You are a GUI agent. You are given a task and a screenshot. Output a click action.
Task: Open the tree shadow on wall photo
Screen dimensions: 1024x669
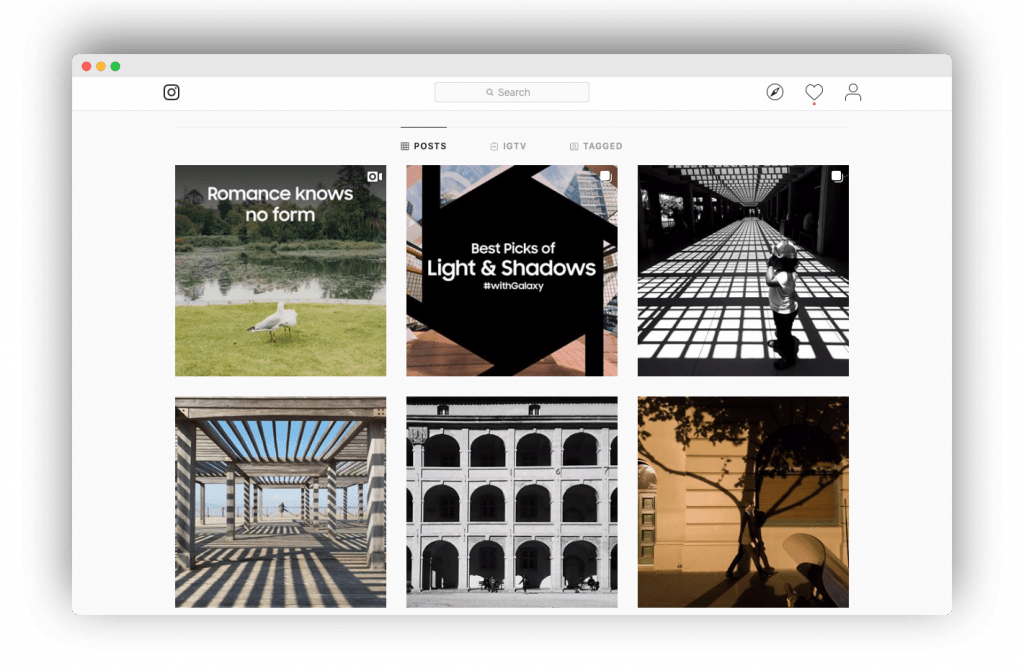coord(743,502)
